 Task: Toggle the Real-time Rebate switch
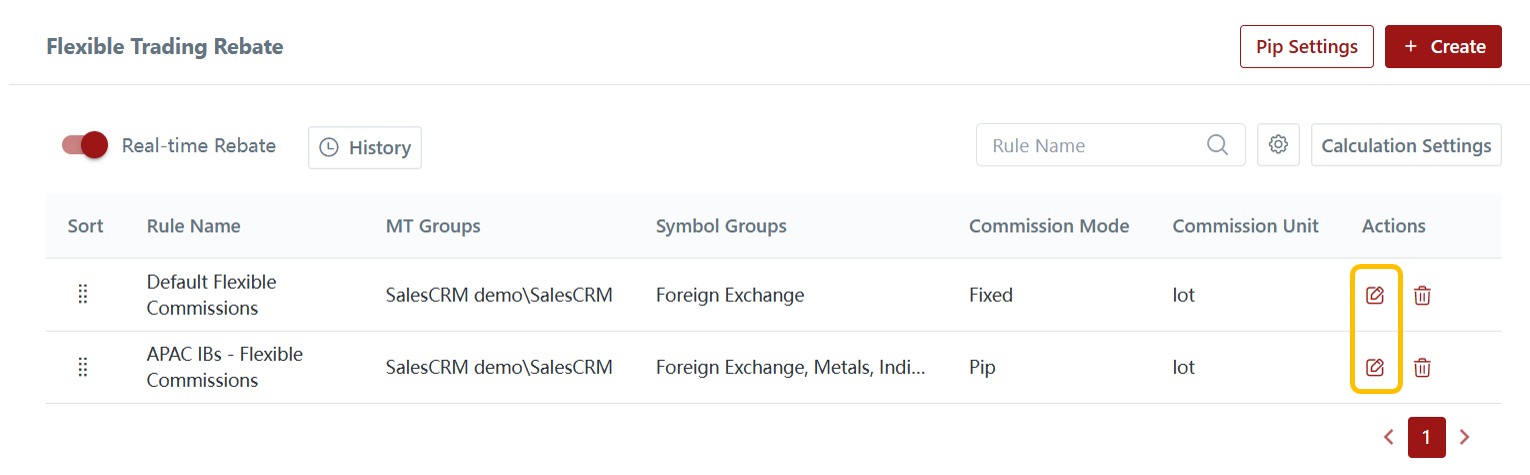click(x=85, y=145)
